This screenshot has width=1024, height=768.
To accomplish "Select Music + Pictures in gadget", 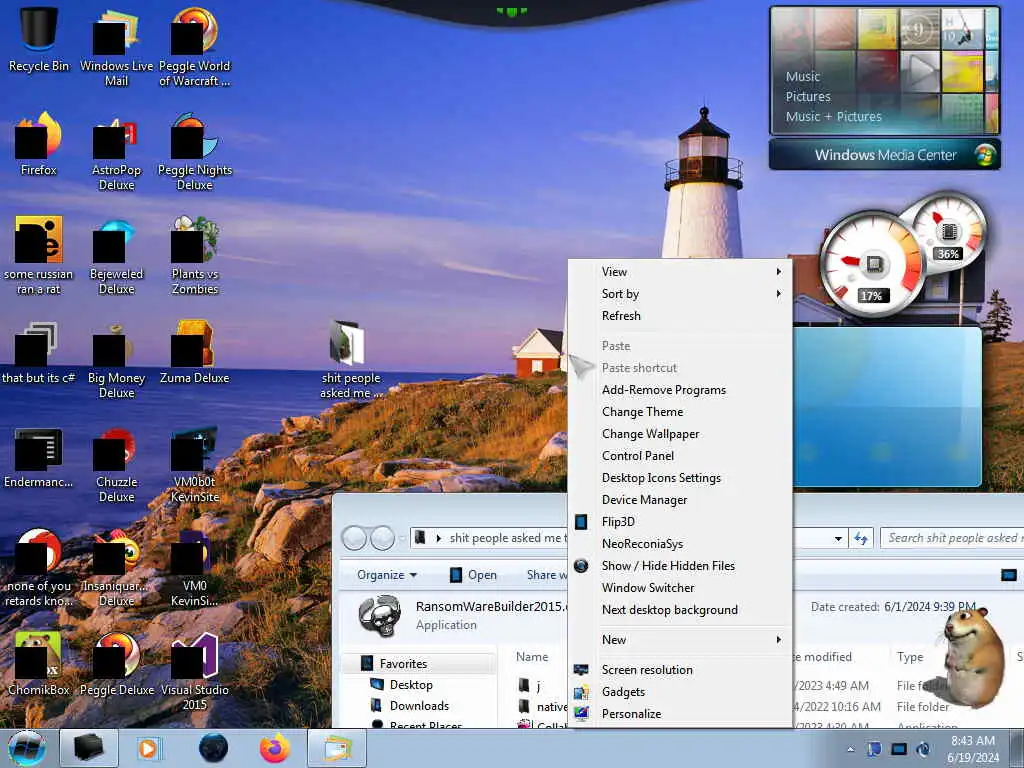I will [833, 117].
